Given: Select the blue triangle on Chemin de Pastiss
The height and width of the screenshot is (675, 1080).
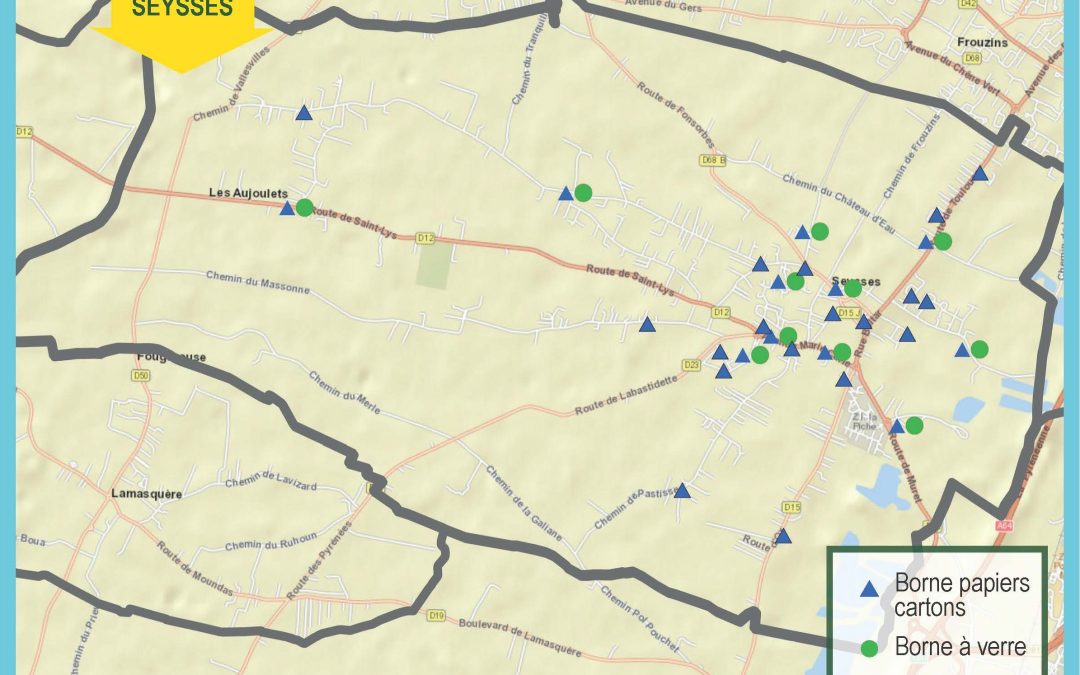Looking at the screenshot, I should point(682,491).
